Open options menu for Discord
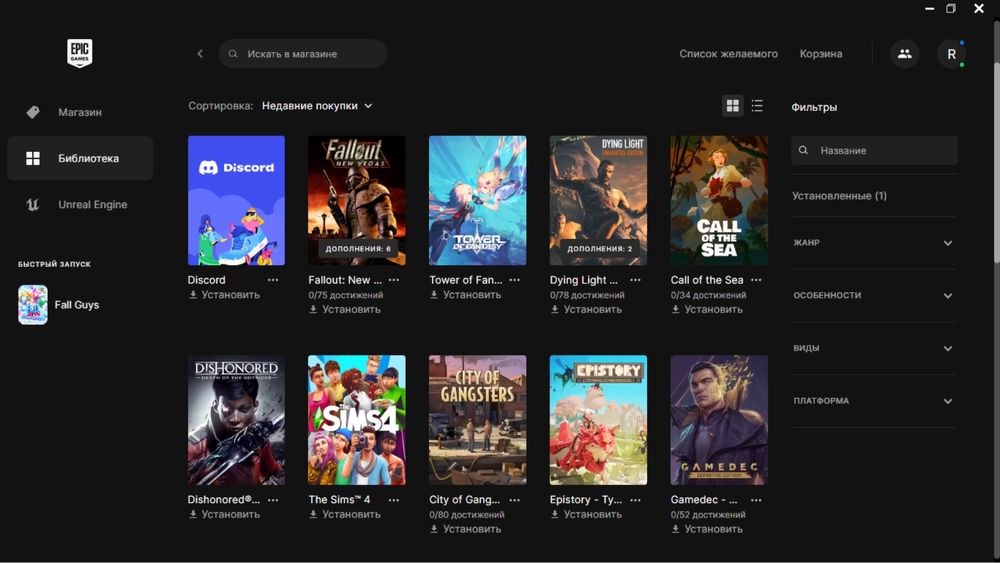 pyautogui.click(x=273, y=280)
